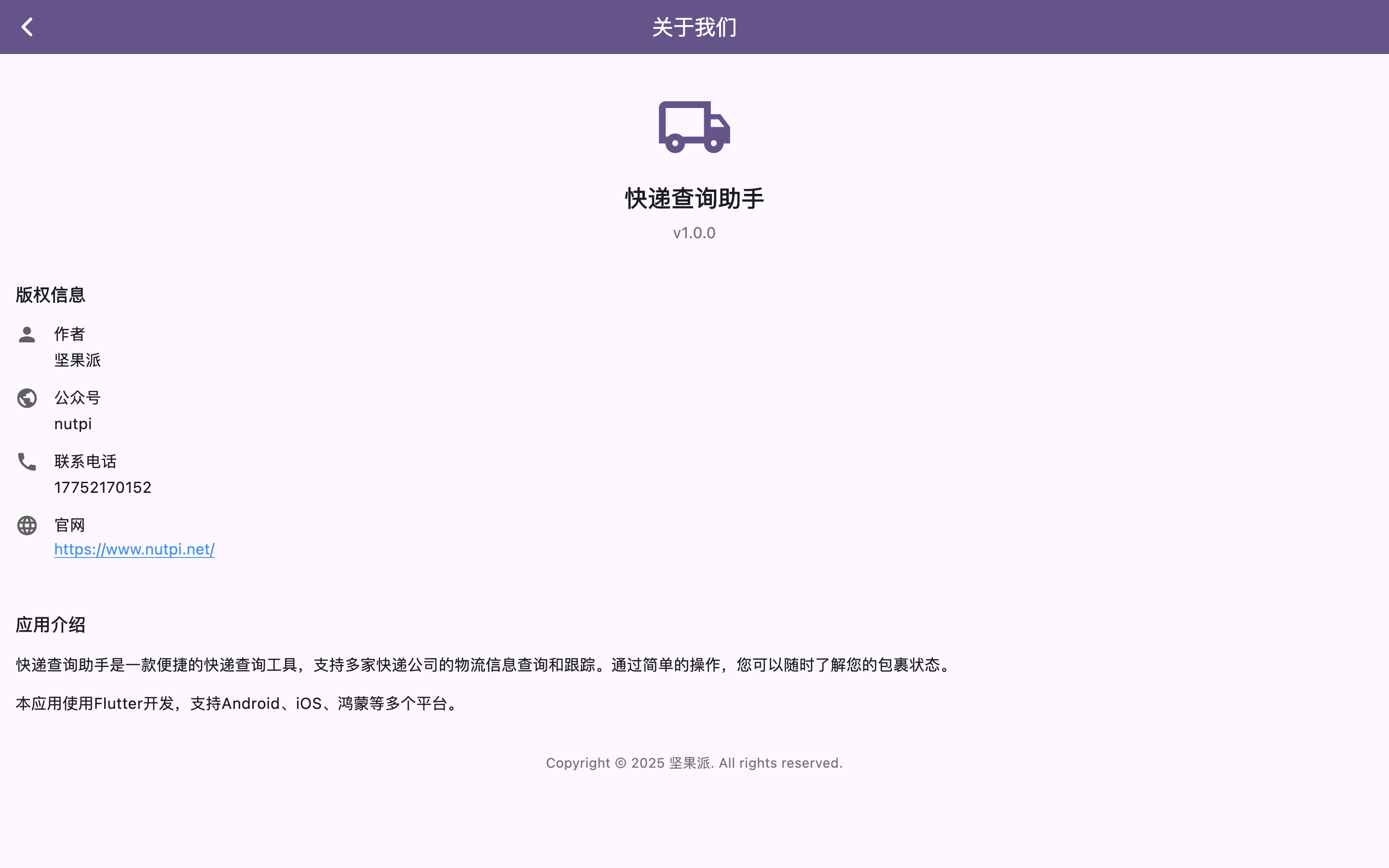Select the 公众号 list row label

point(78,398)
